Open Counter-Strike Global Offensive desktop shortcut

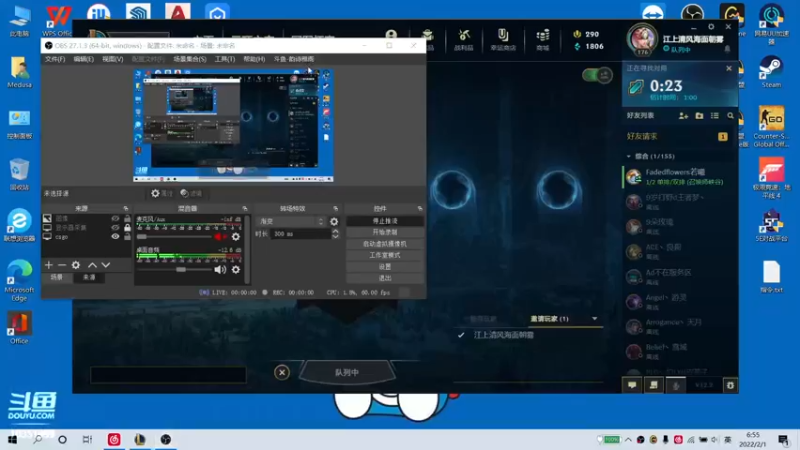[771, 127]
